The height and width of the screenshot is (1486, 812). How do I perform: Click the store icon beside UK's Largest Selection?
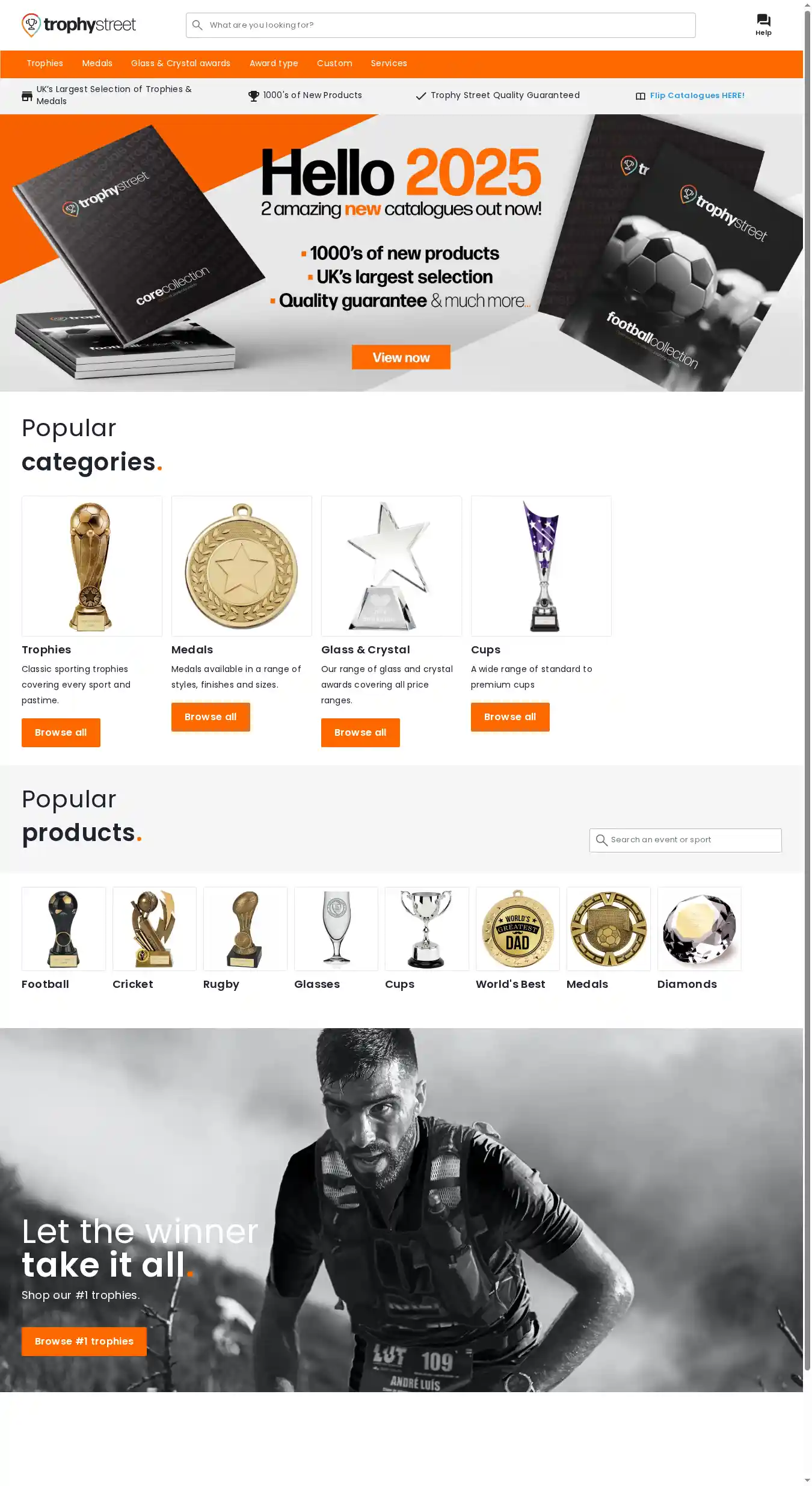pyautogui.click(x=27, y=96)
